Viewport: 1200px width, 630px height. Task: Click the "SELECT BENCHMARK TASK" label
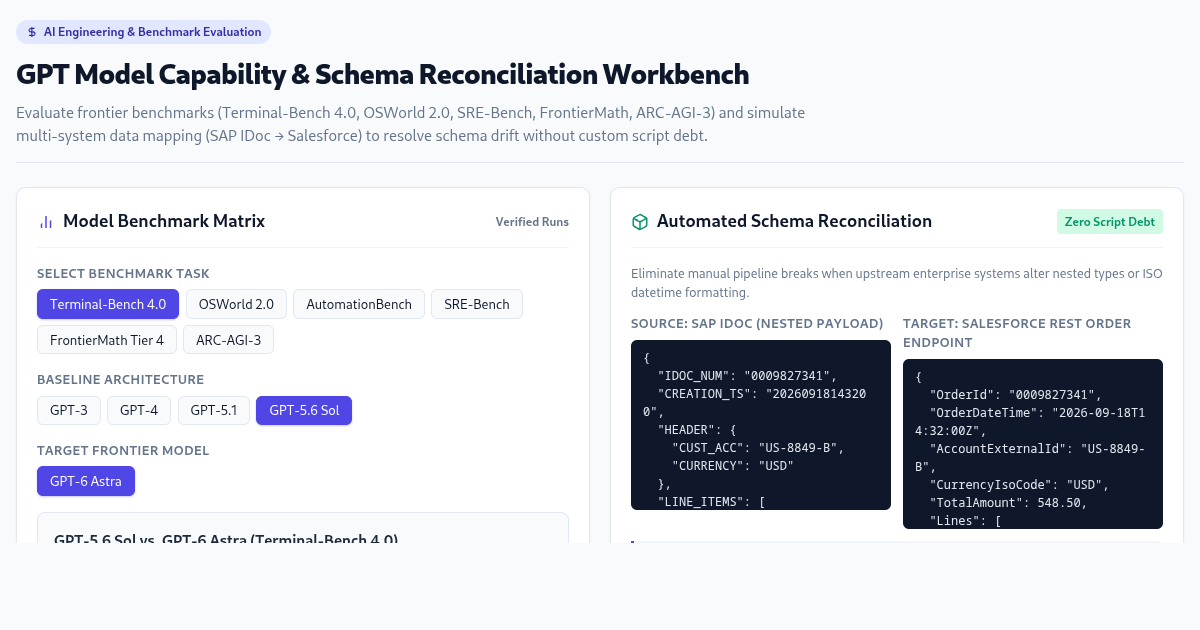[123, 273]
